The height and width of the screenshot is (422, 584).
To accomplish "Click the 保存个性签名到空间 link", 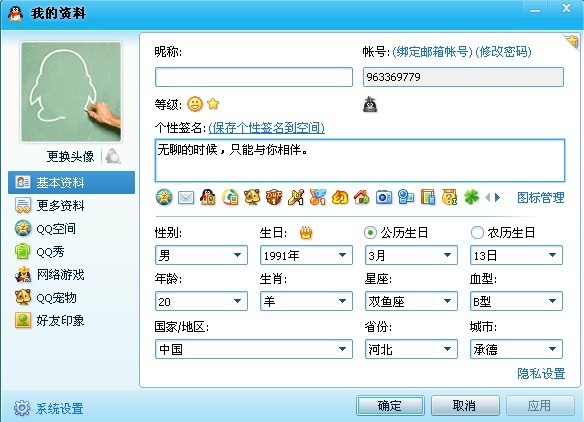I will pyautogui.click(x=266, y=128).
